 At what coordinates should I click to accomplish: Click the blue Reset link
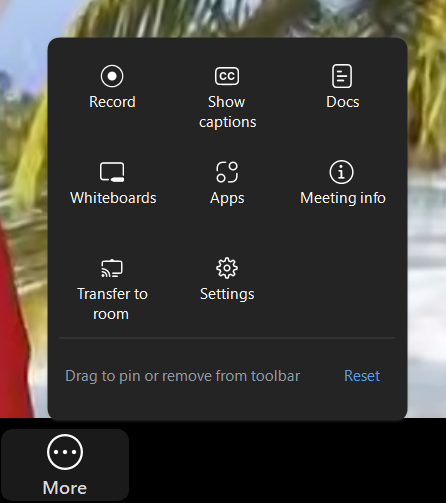click(362, 376)
